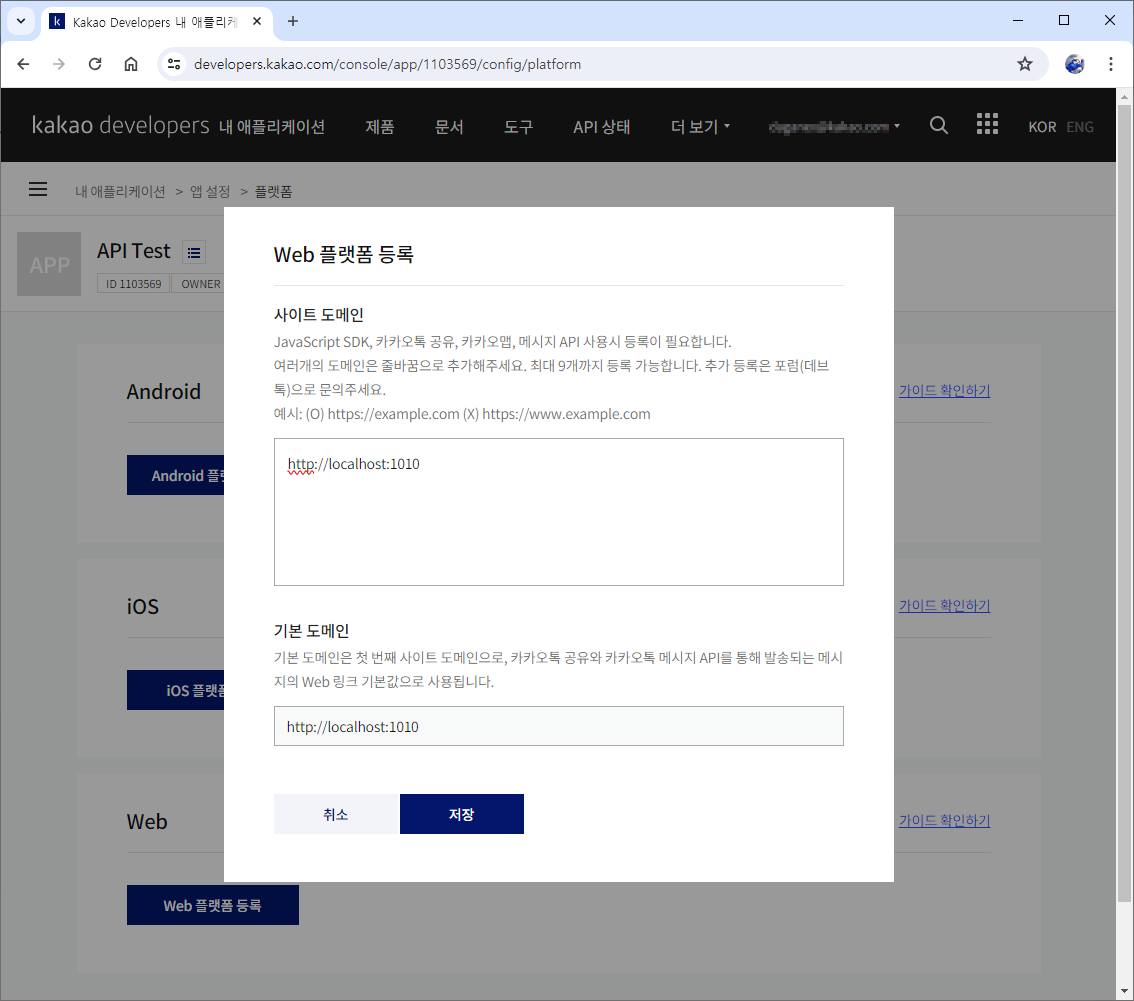Click the APP thumbnail image
Screen dimensions: 1134x1001
49,264
